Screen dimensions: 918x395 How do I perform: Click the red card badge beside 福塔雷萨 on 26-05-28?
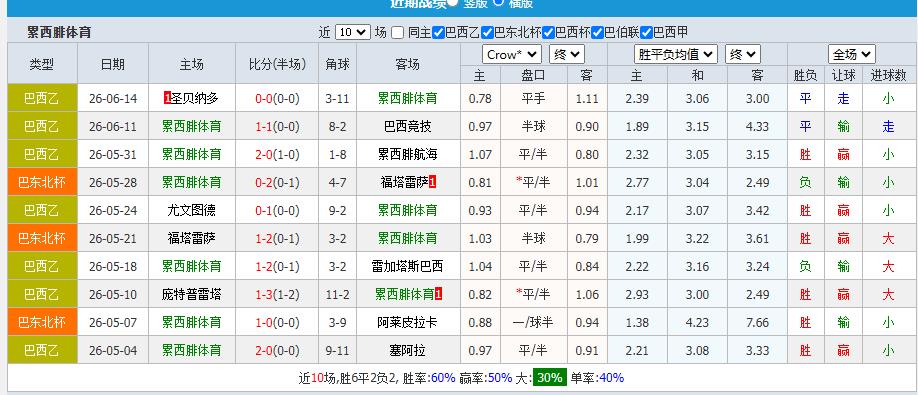coord(433,183)
